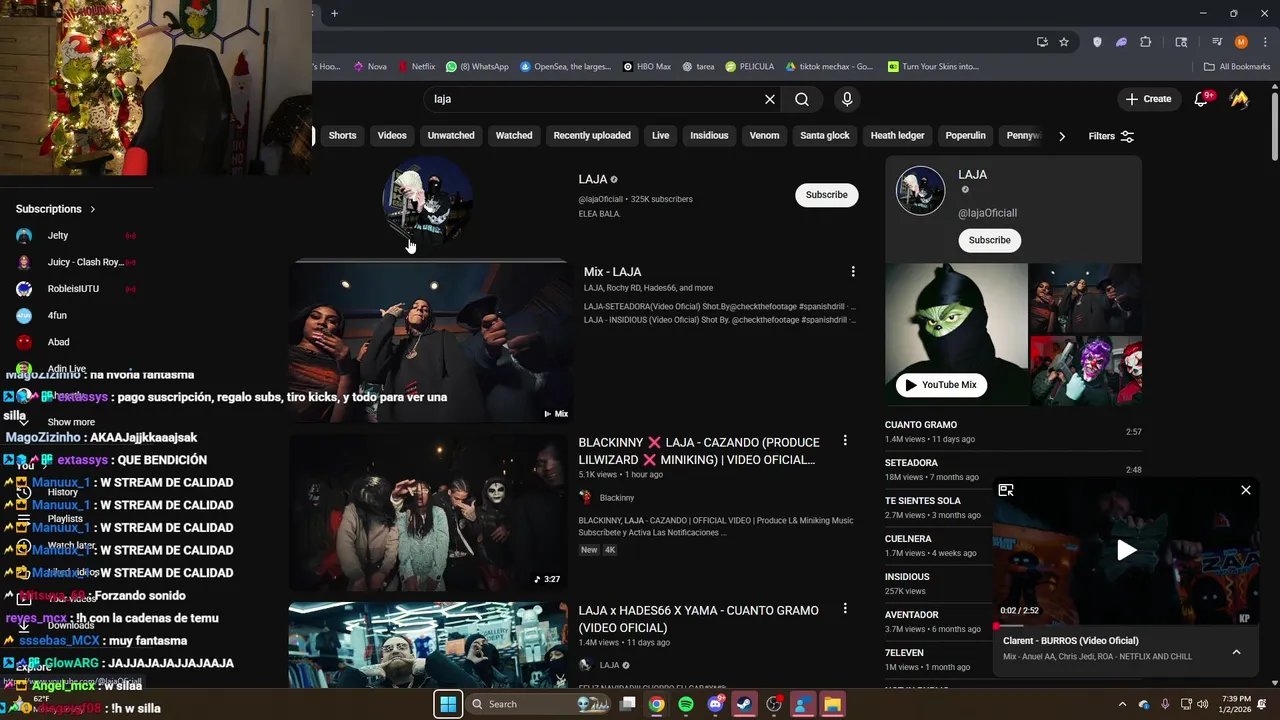Select Venom filter chip

764,135
